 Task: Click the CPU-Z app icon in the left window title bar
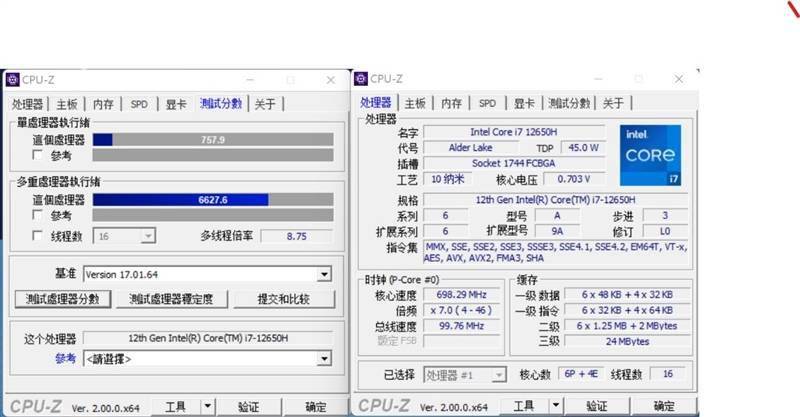coord(13,80)
